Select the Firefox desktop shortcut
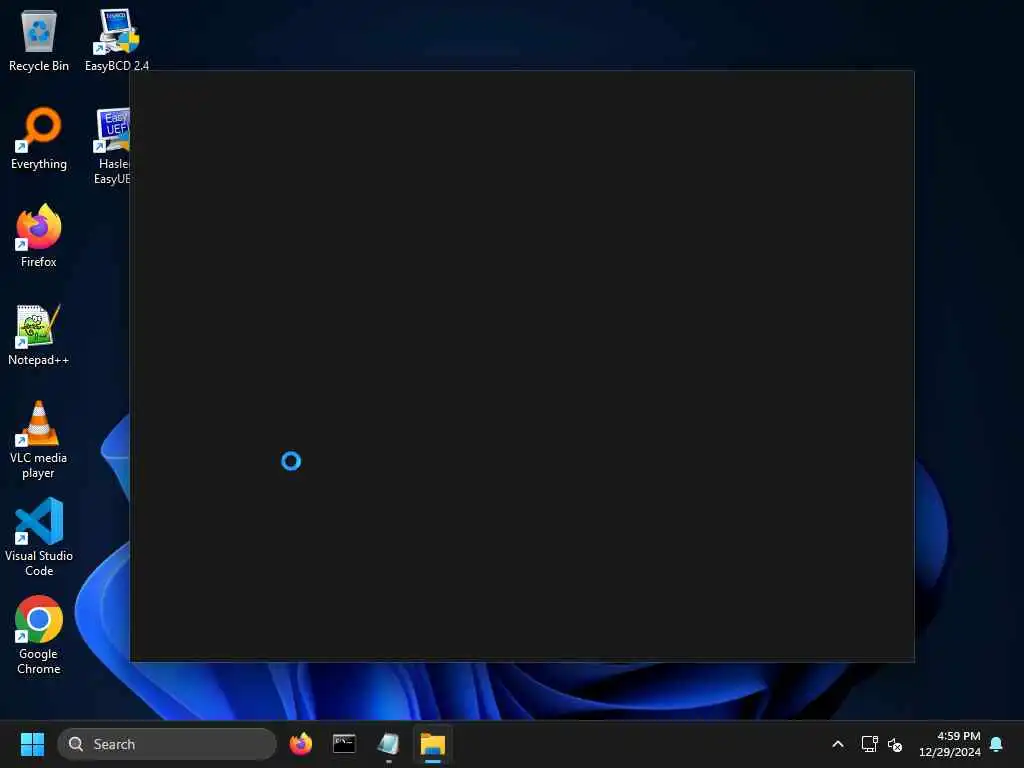This screenshot has height=768, width=1024. [x=39, y=236]
